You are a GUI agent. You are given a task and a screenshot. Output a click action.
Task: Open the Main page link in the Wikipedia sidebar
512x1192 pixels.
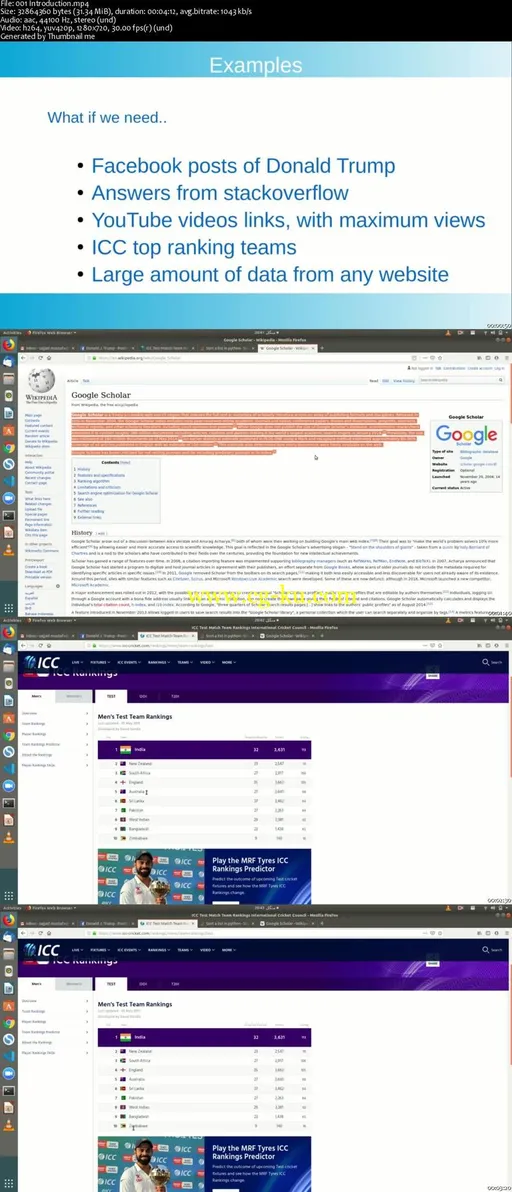point(31,415)
